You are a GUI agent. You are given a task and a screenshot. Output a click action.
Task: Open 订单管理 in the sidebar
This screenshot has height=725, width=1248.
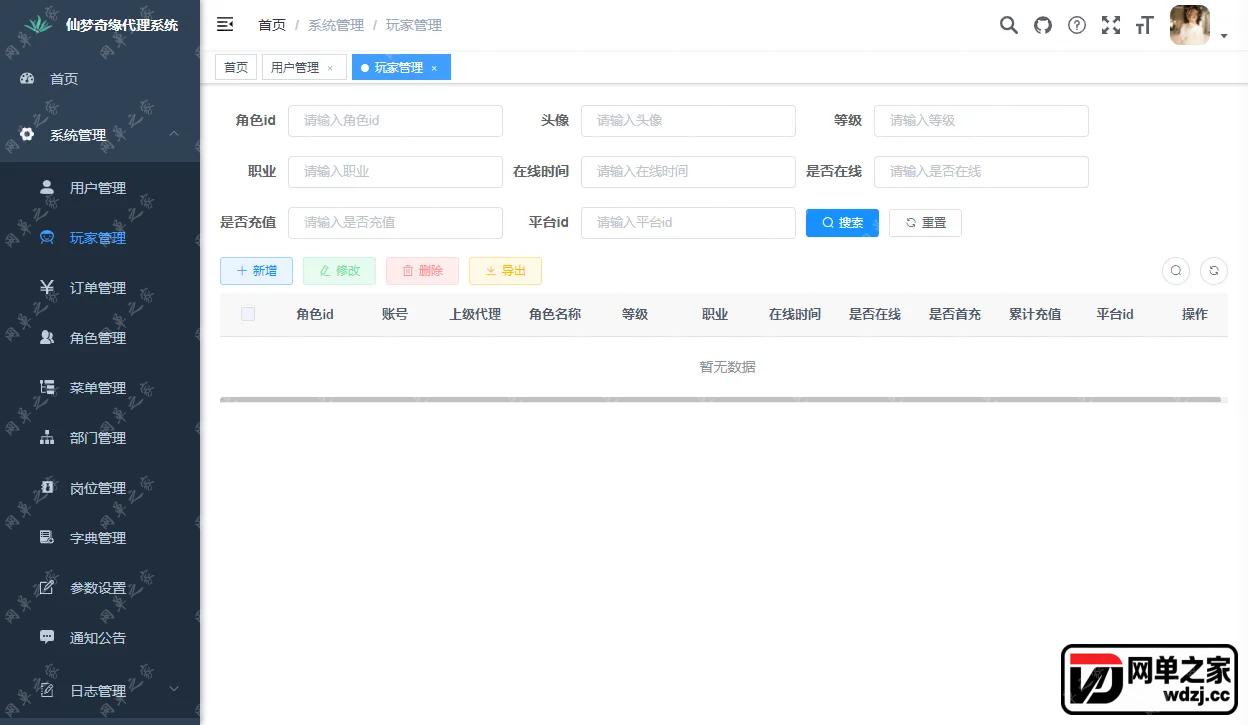(x=100, y=288)
